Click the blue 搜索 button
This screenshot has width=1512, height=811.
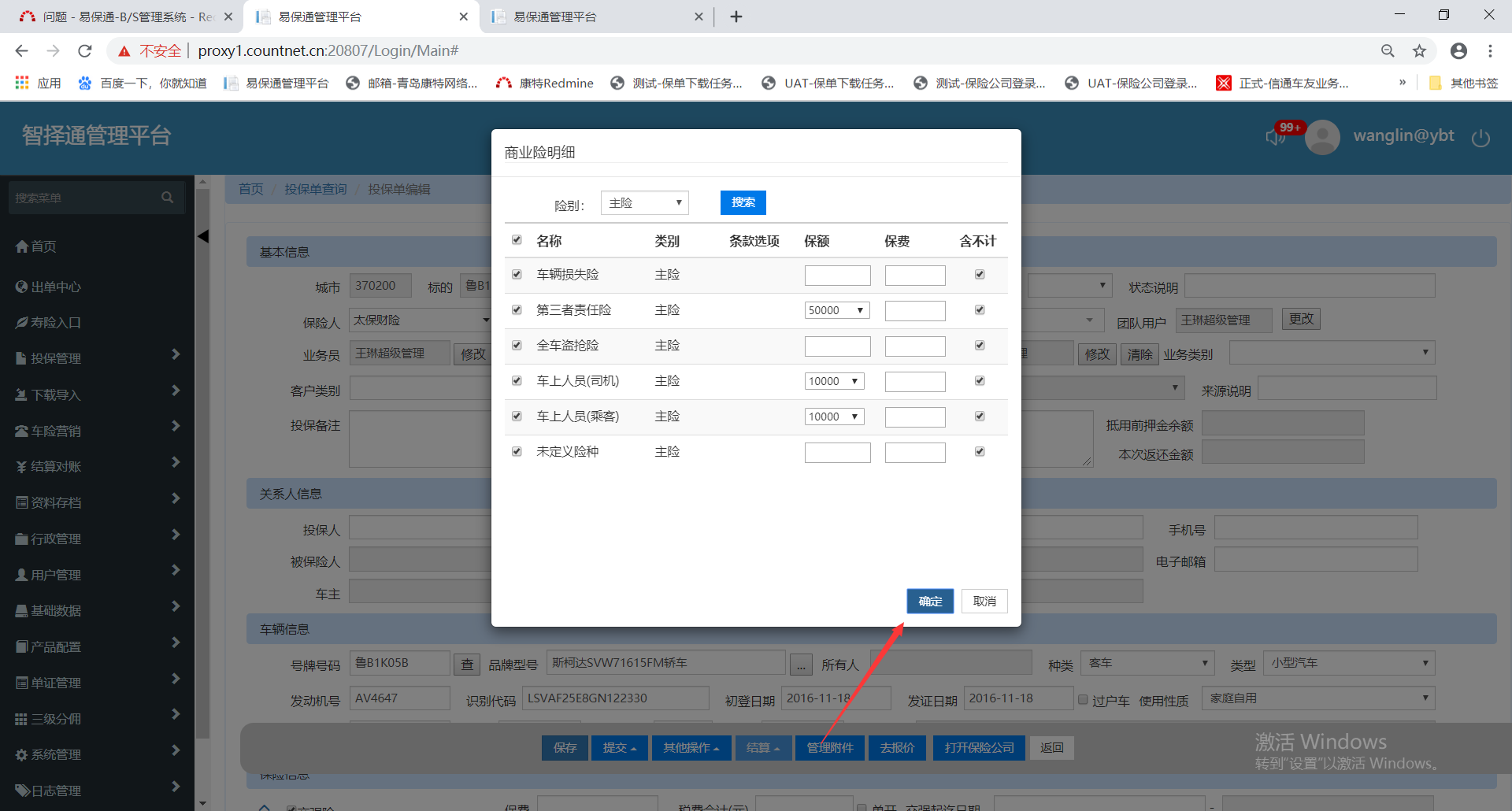click(x=743, y=203)
